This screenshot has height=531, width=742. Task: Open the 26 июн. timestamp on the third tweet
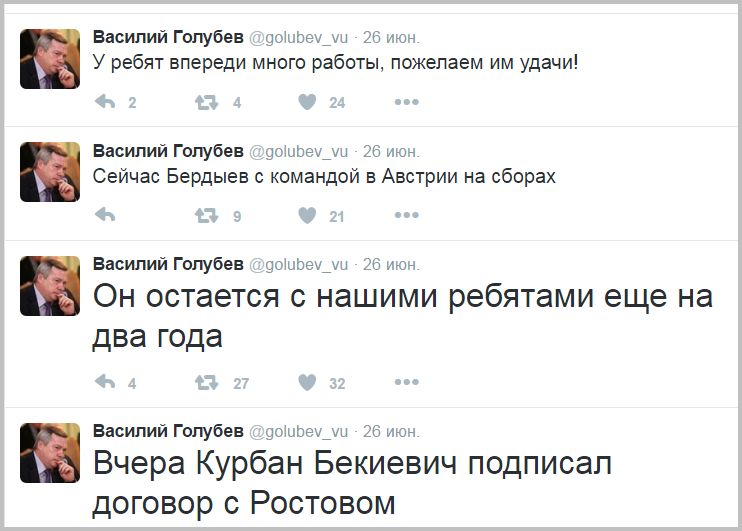tap(391, 264)
